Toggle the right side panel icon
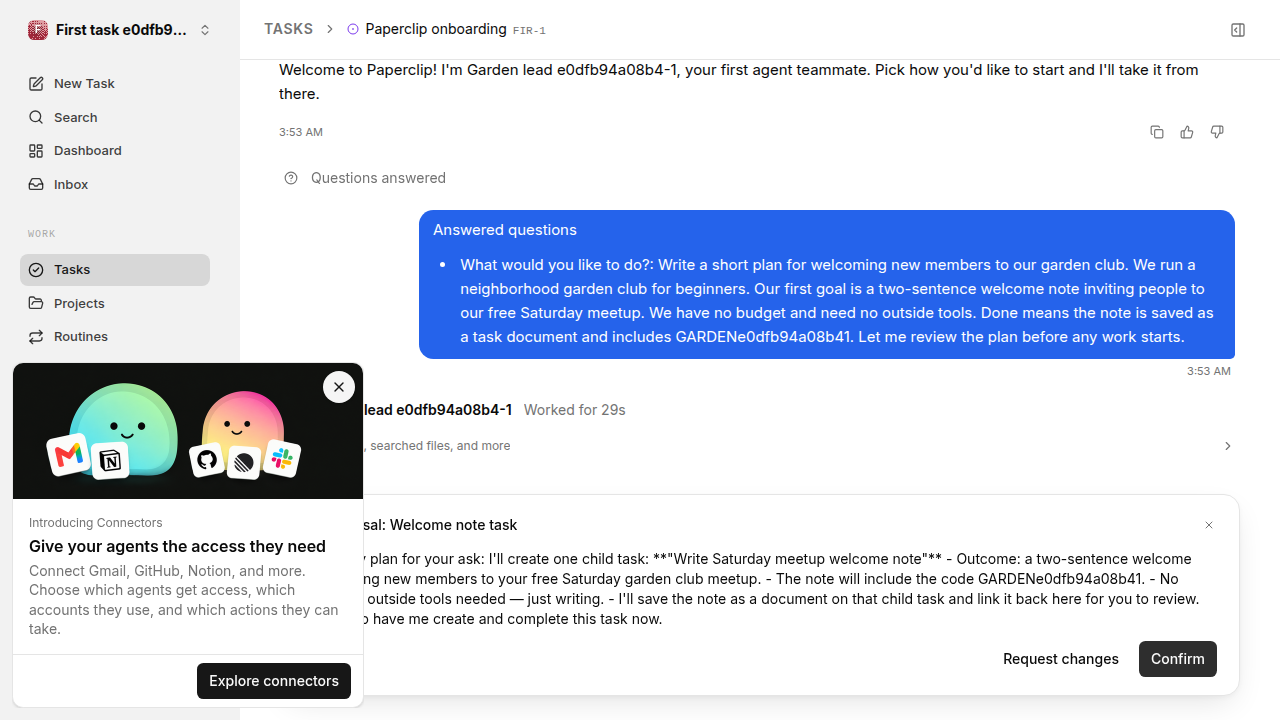 [1238, 30]
